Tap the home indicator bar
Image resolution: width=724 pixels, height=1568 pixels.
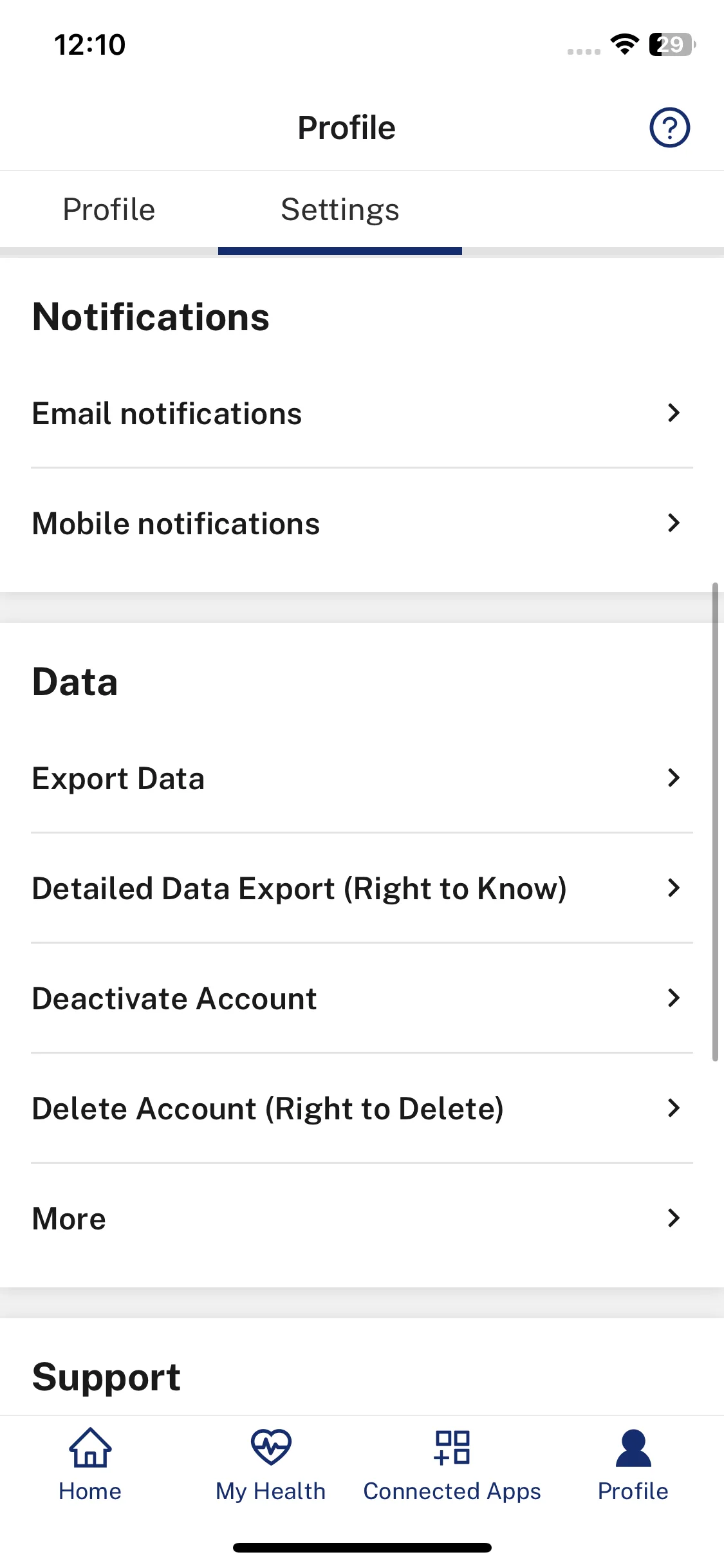(x=362, y=1547)
